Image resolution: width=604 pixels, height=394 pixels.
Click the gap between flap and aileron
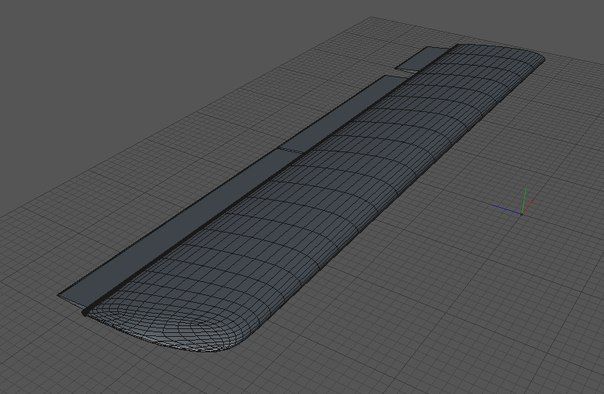point(405,73)
